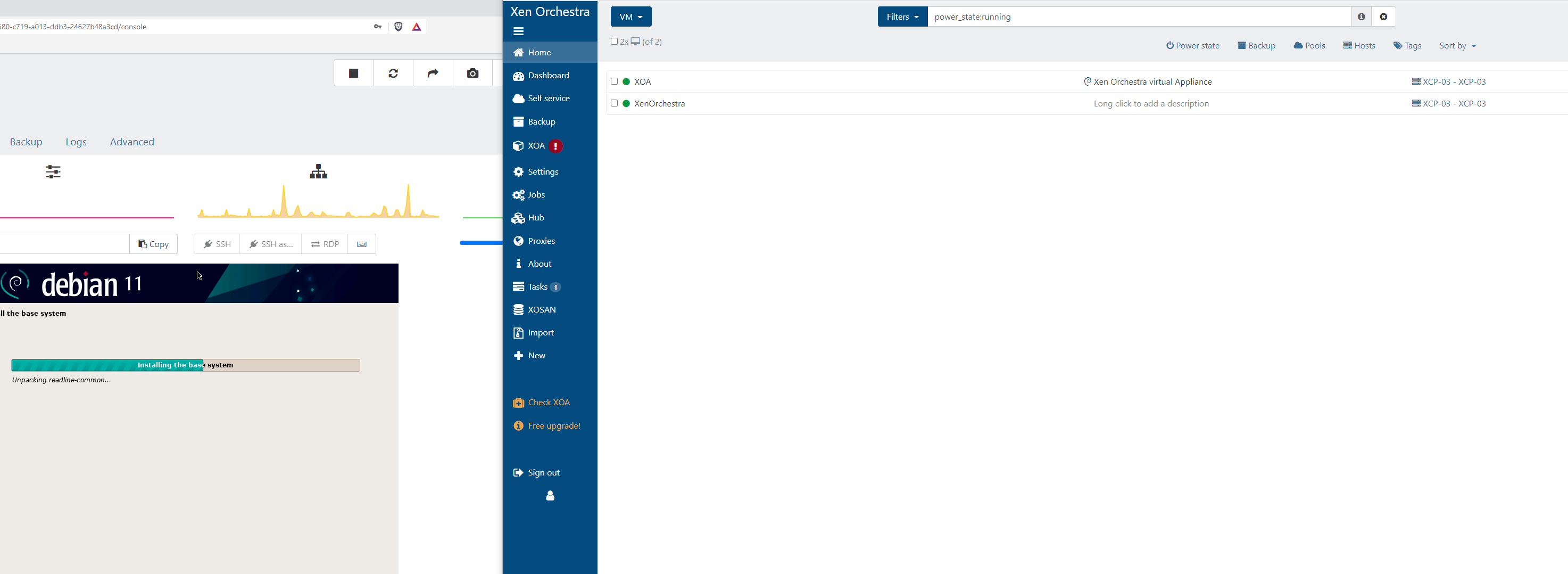This screenshot has height=574, width=1568.
Task: Click XCP-03 host link in XOA row
Action: pyautogui.click(x=1449, y=81)
